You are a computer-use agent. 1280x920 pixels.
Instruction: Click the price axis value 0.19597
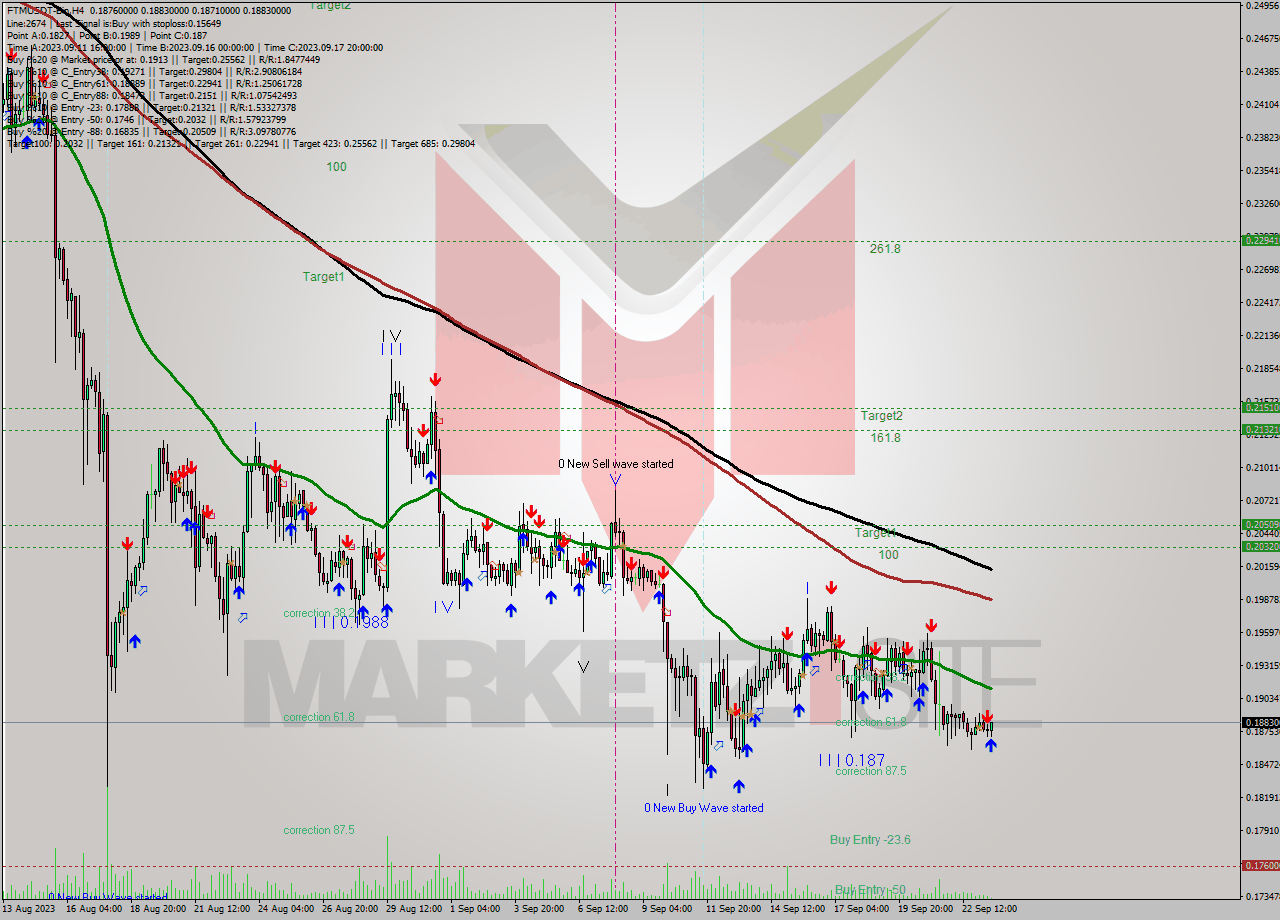tap(1262, 632)
